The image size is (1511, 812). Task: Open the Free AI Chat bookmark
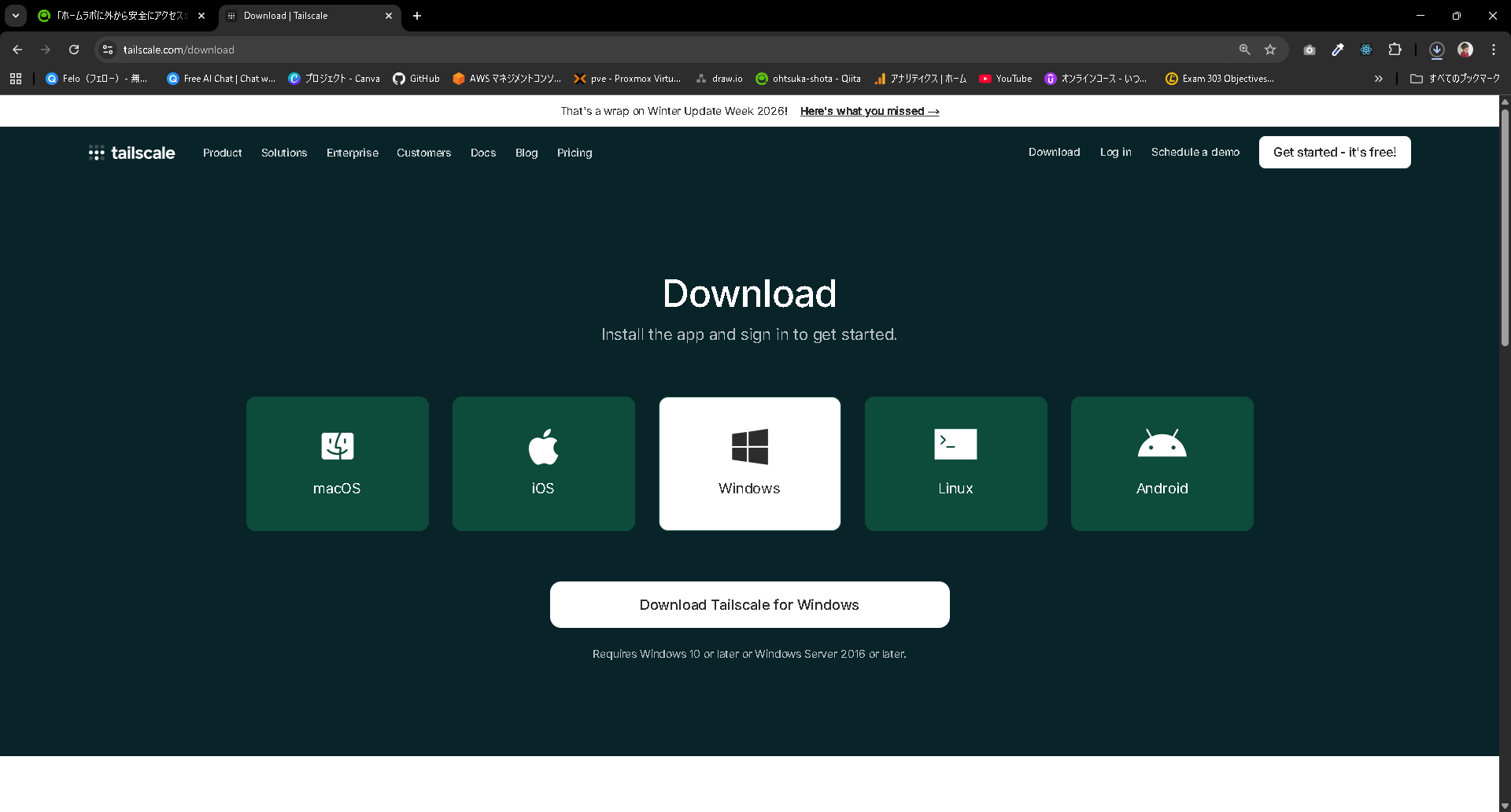tap(221, 79)
